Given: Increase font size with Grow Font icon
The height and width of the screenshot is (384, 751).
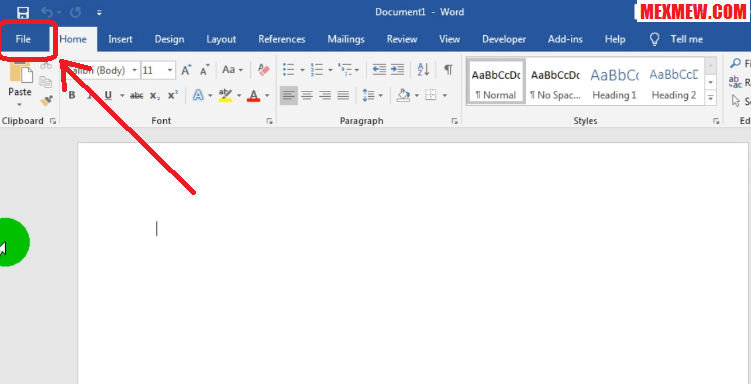Looking at the screenshot, I should click(x=186, y=70).
